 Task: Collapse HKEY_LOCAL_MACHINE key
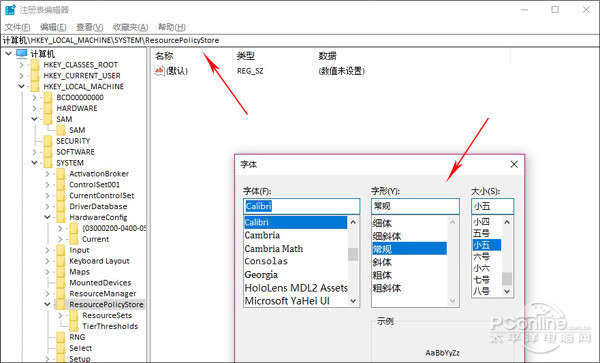21,86
